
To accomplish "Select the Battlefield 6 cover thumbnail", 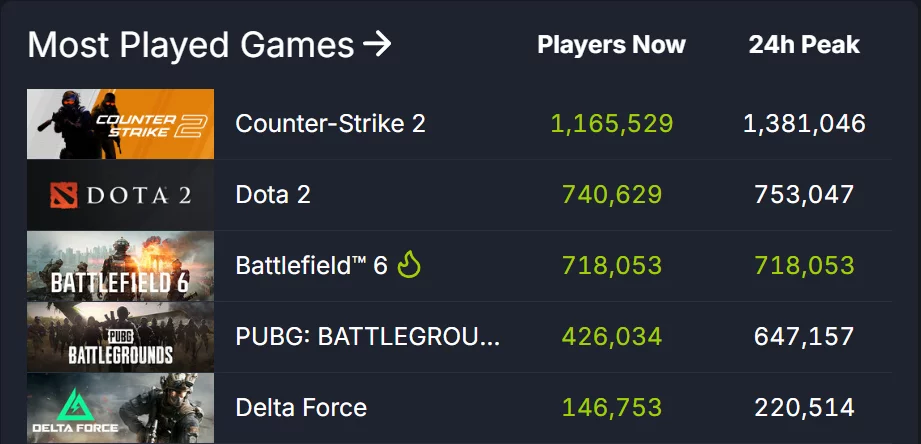I will tap(120, 266).
